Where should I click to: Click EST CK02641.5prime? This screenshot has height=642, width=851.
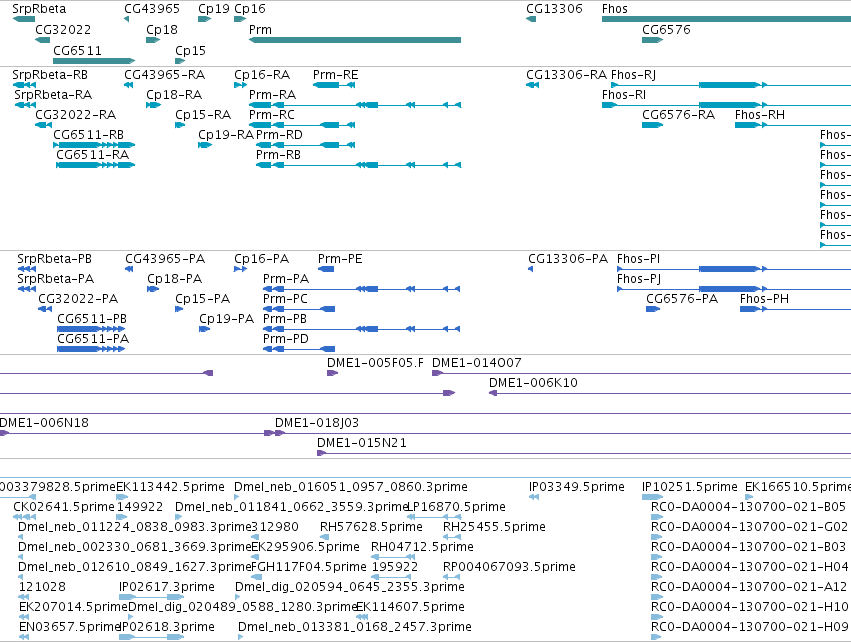click(x=64, y=507)
